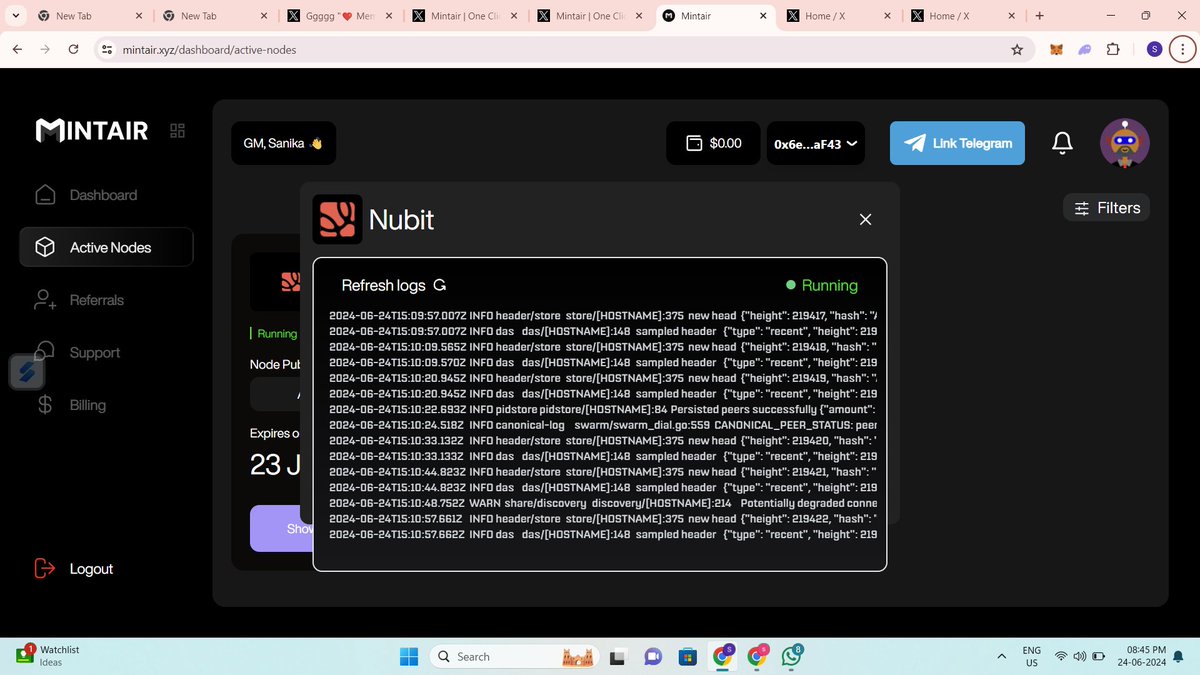Switch to the first Mintair One Click tab
The height and width of the screenshot is (675, 1200).
(463, 16)
